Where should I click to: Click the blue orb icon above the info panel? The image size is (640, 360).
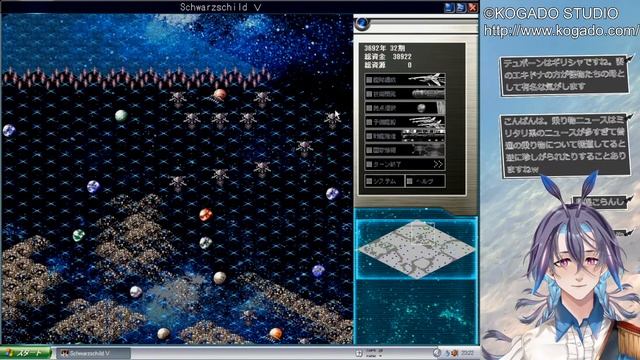tap(362, 24)
